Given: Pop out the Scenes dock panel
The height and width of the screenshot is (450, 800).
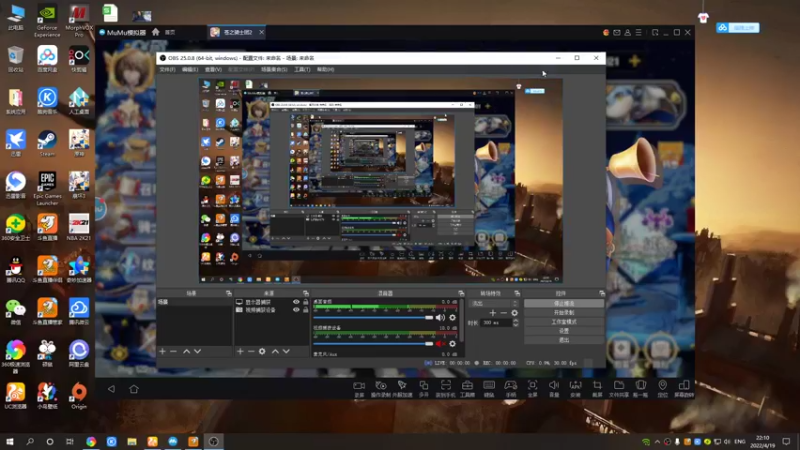Looking at the screenshot, I should click(229, 293).
